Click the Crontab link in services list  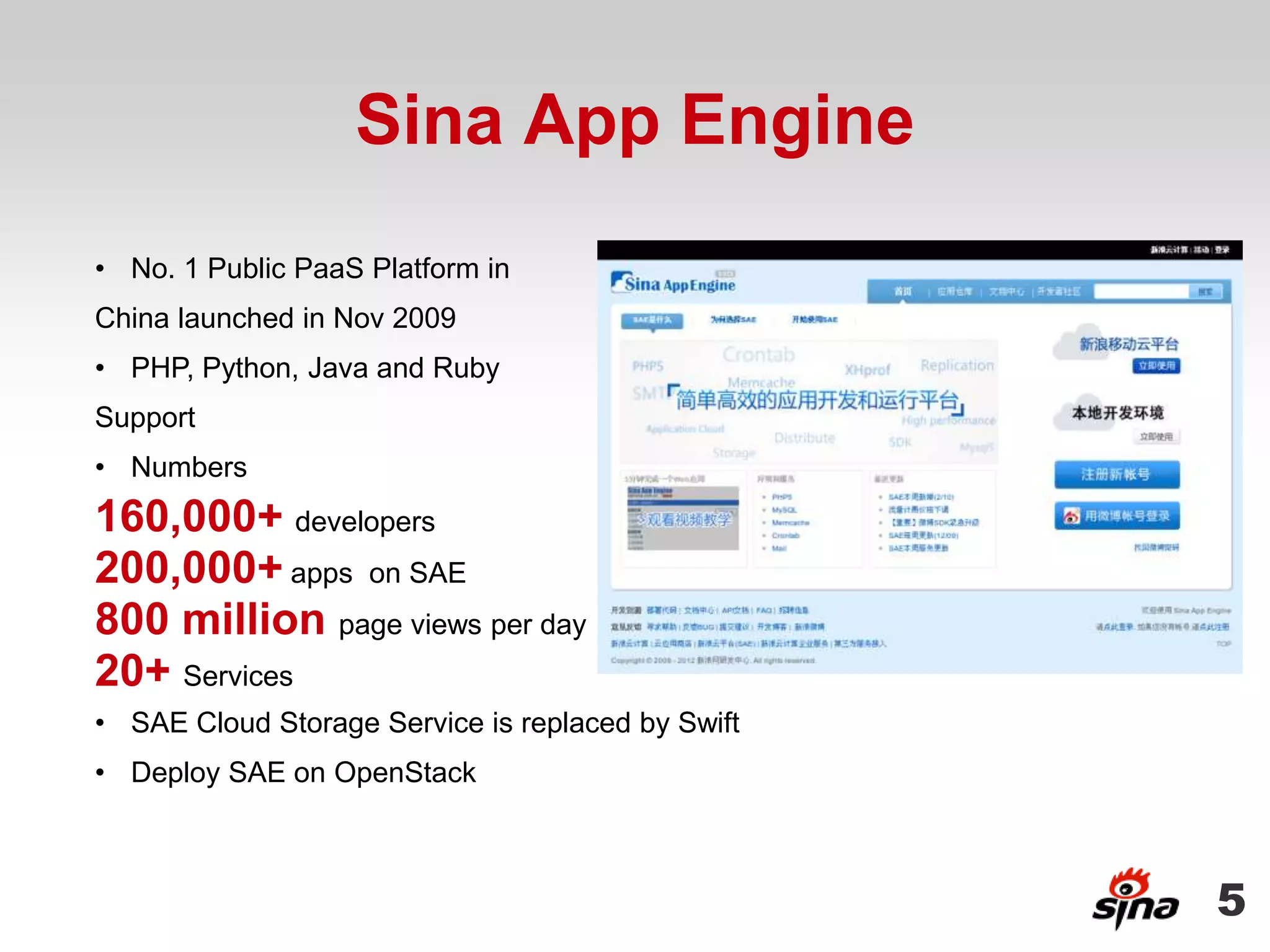click(x=785, y=535)
